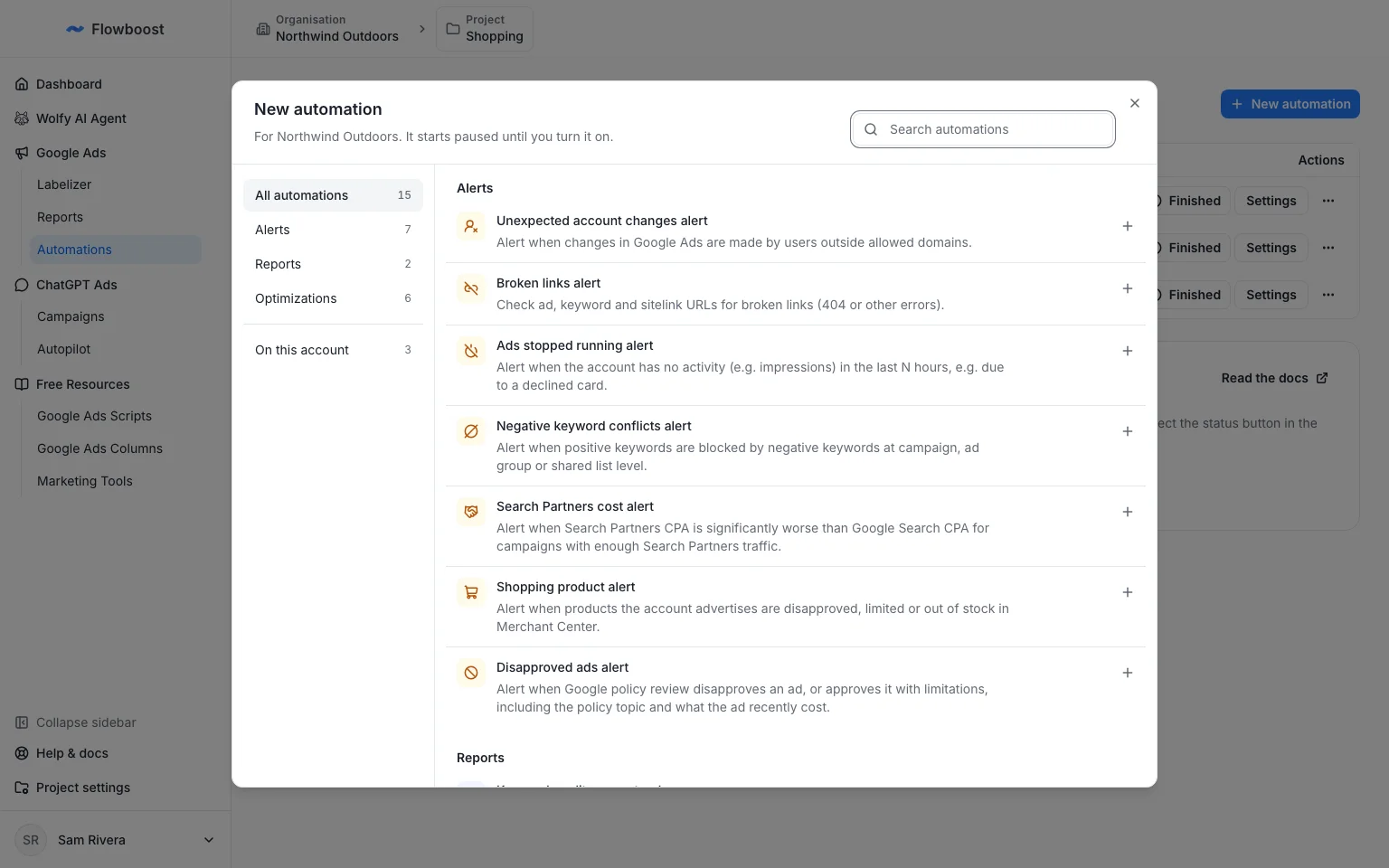Viewport: 1389px width, 868px height.
Task: Filter by Optimizations category
Action: point(333,298)
